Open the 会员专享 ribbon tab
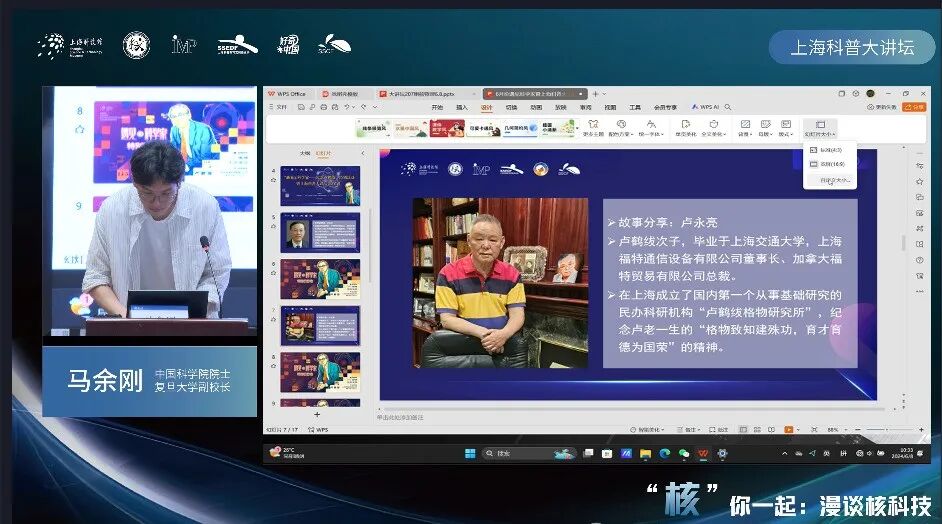The image size is (942, 524). (x=665, y=108)
